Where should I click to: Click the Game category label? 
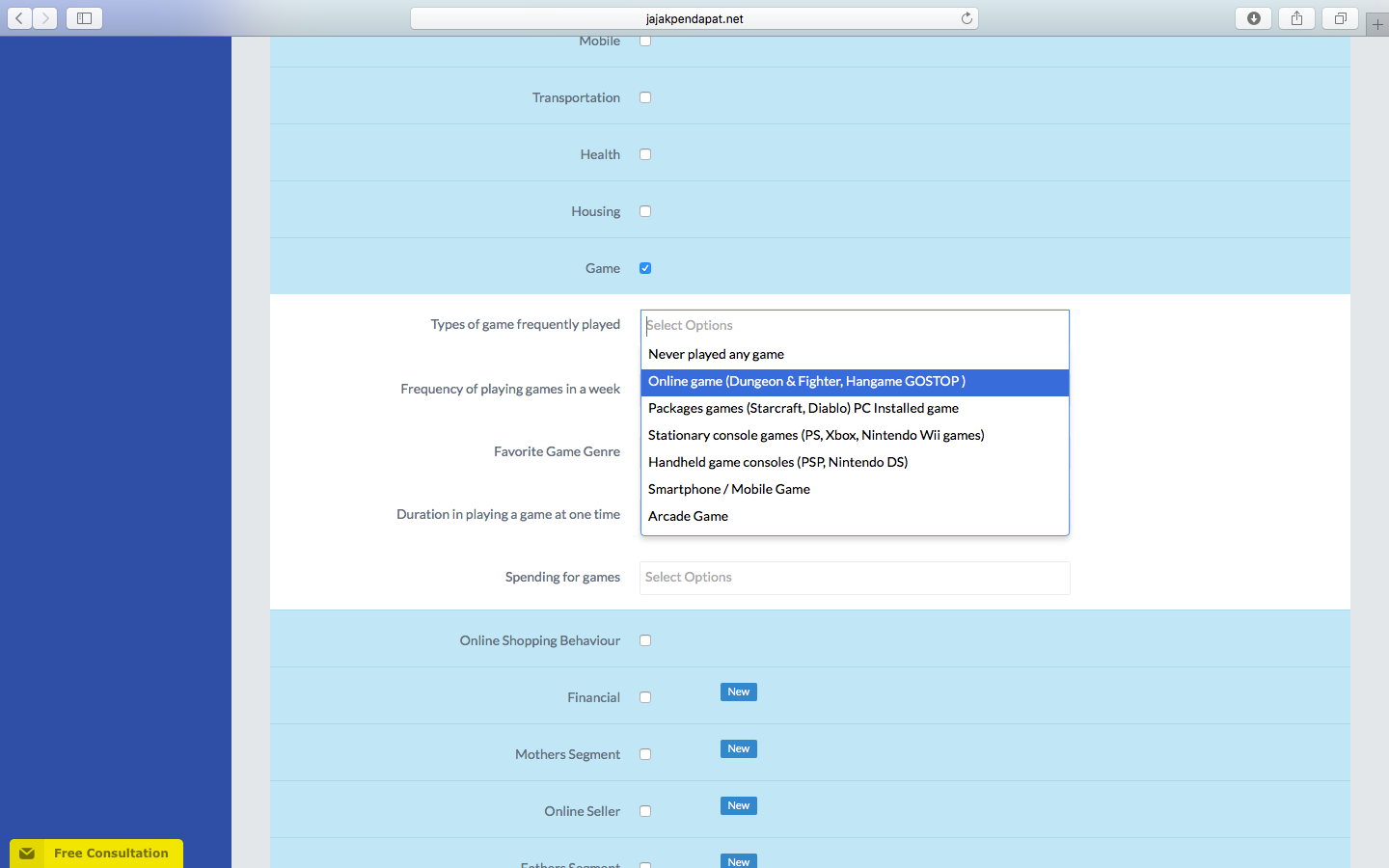603,269
